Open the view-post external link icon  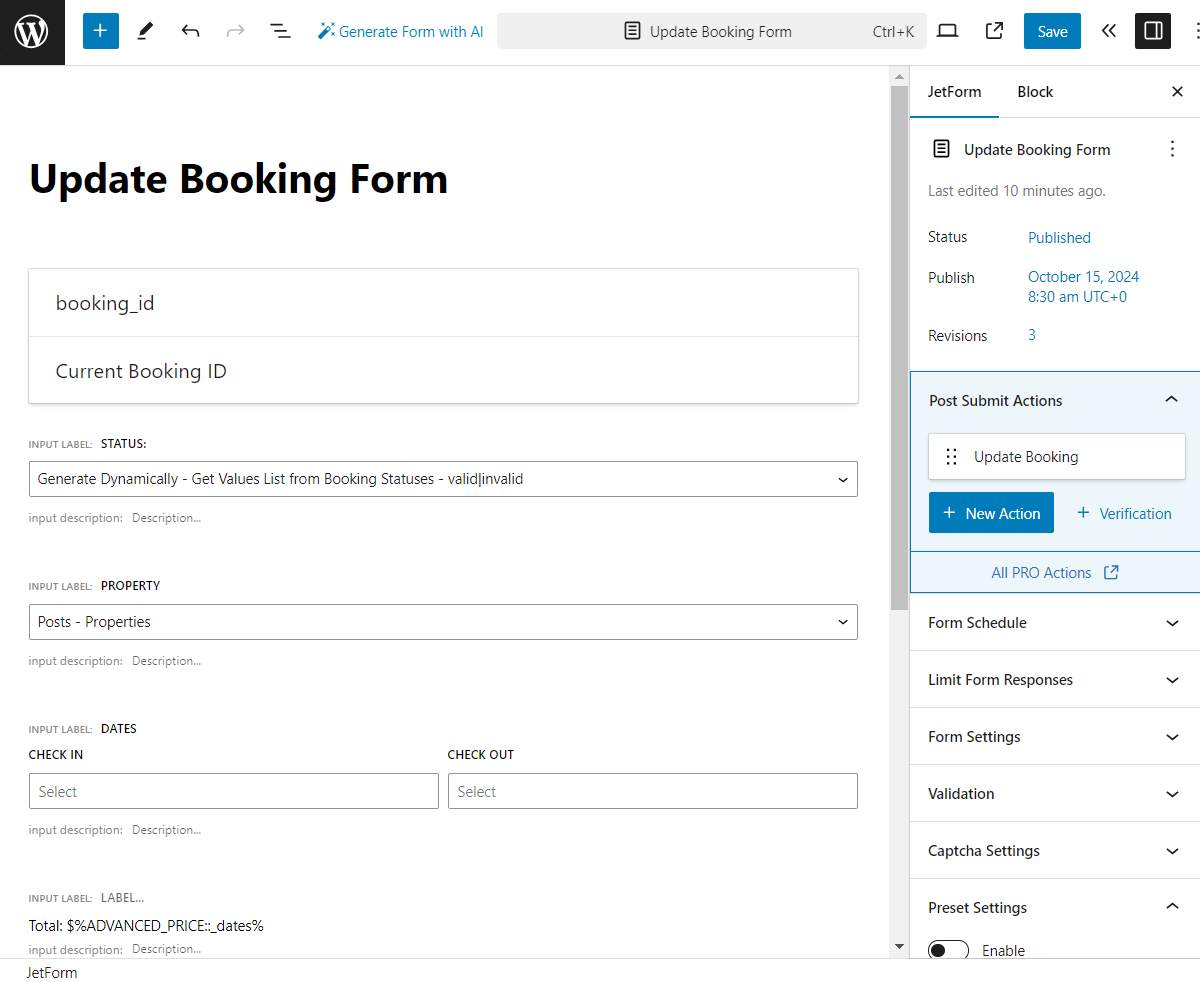click(994, 31)
